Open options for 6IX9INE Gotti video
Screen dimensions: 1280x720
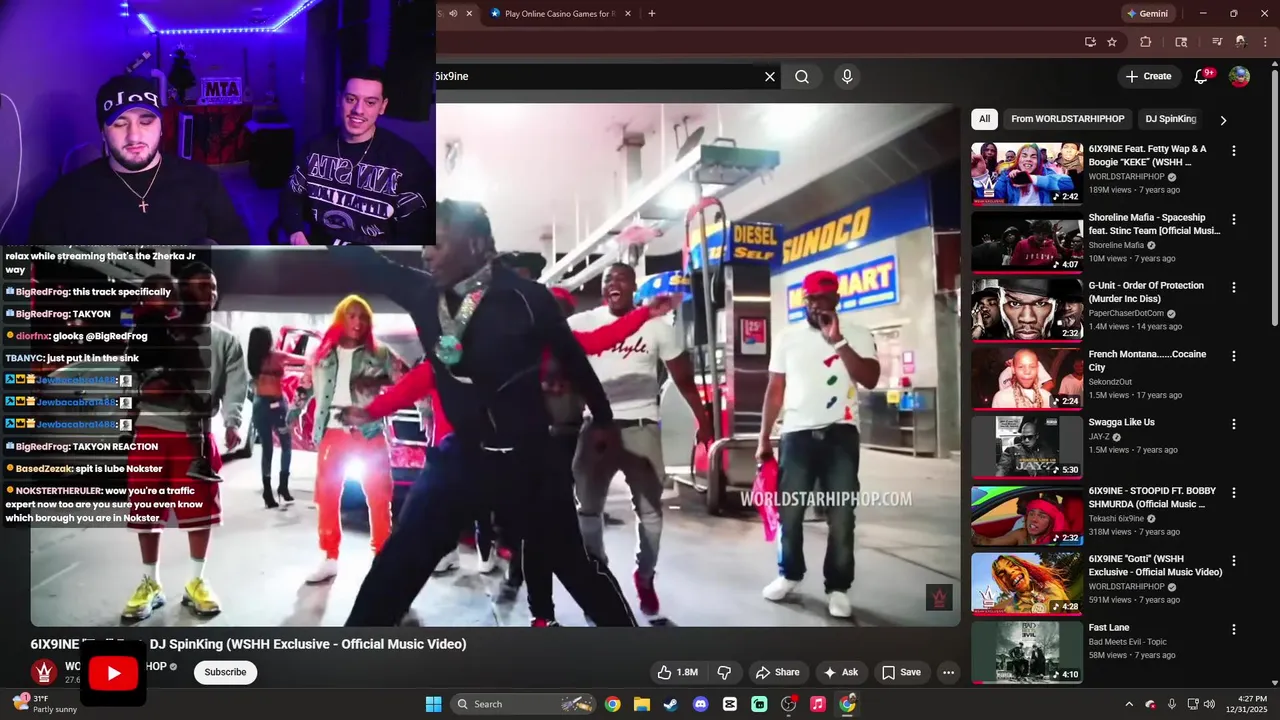tap(1234, 561)
